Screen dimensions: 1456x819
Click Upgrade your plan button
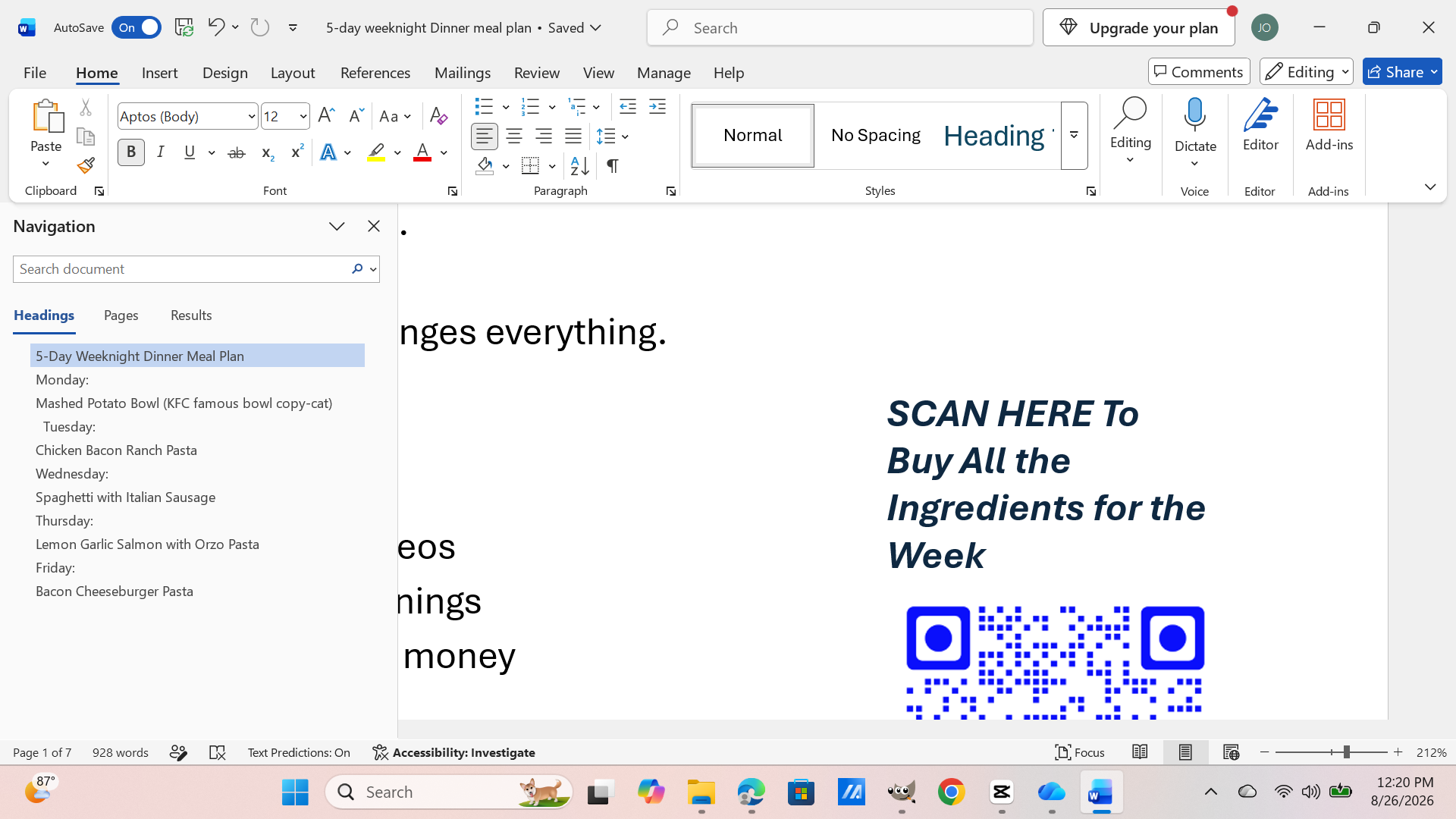click(x=1138, y=27)
